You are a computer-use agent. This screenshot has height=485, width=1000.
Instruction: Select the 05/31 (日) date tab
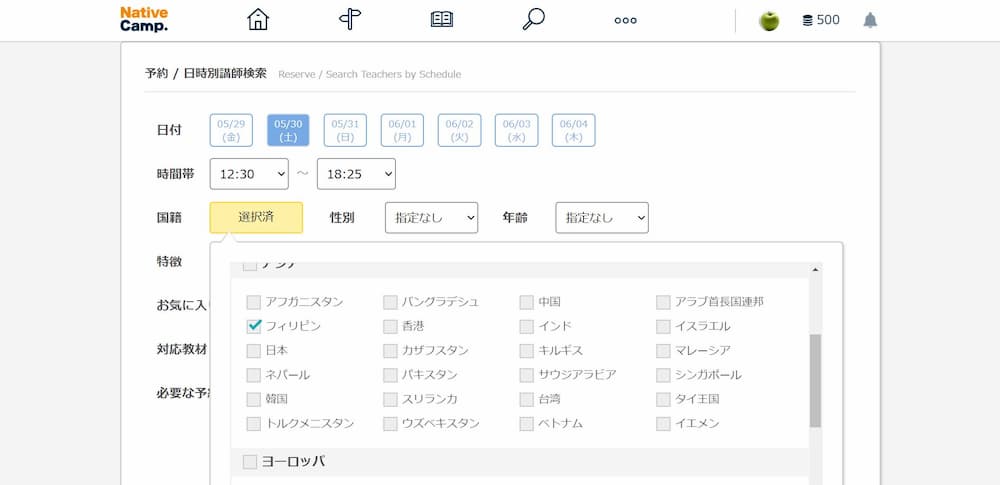tap(345, 130)
